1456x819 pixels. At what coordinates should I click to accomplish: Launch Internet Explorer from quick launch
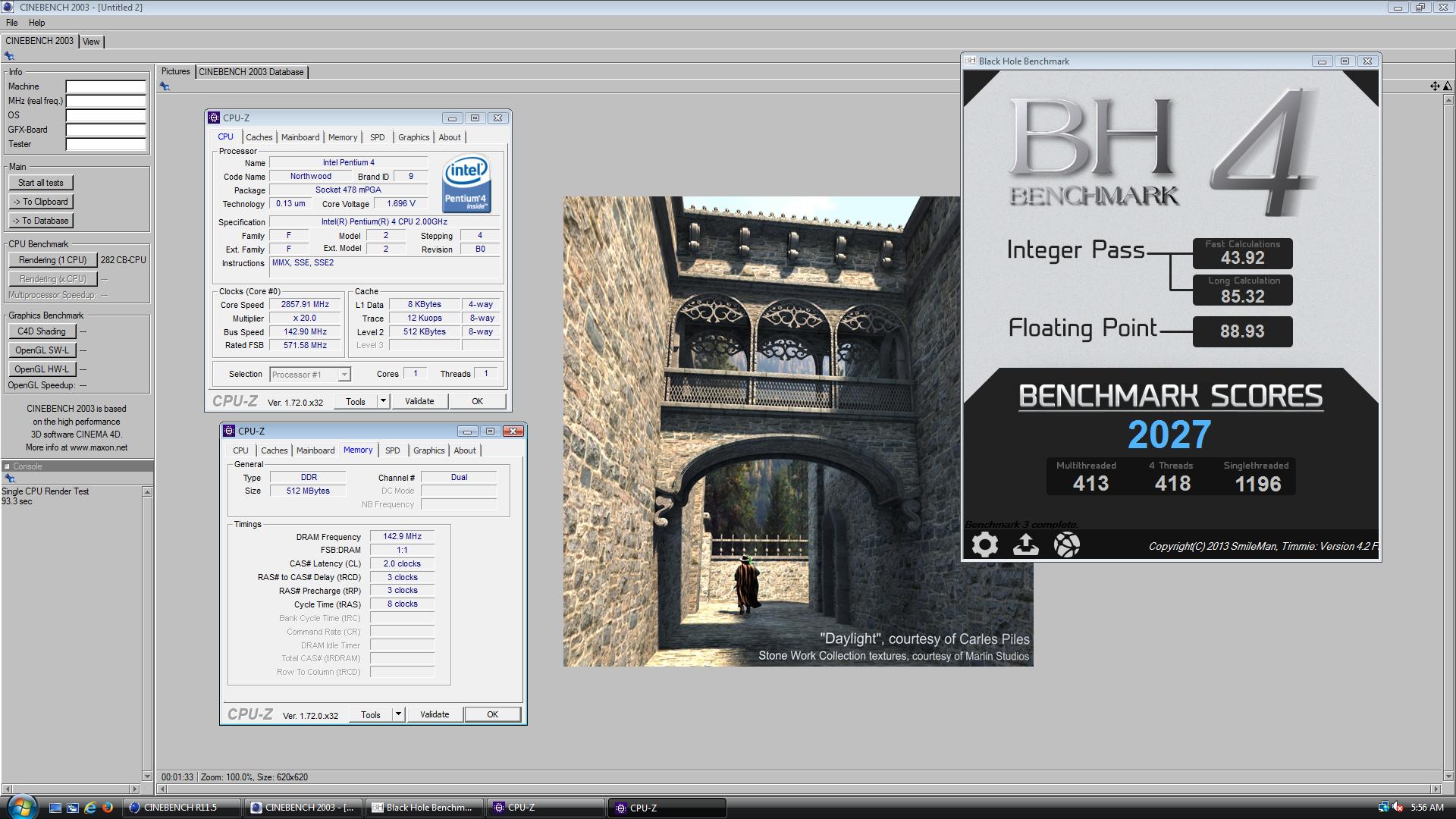(90, 808)
